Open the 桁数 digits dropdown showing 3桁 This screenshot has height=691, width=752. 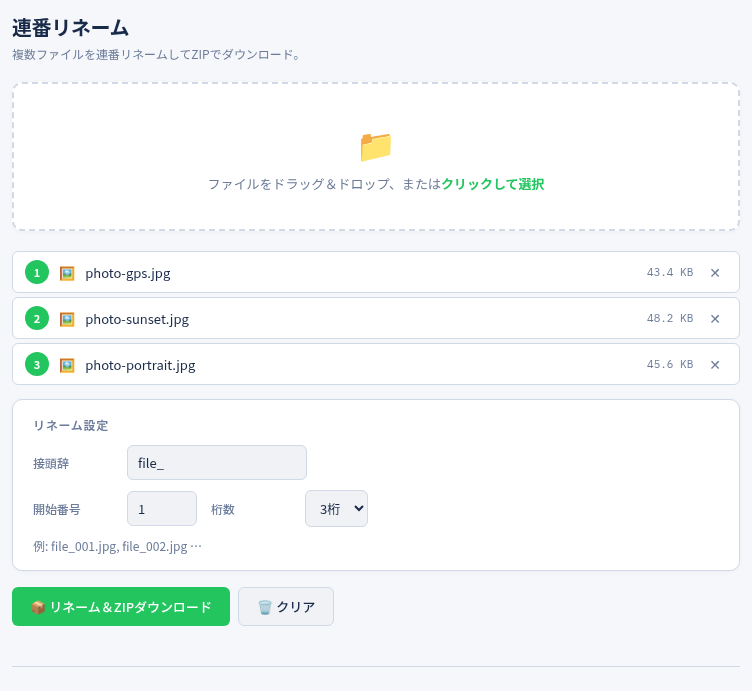336,509
